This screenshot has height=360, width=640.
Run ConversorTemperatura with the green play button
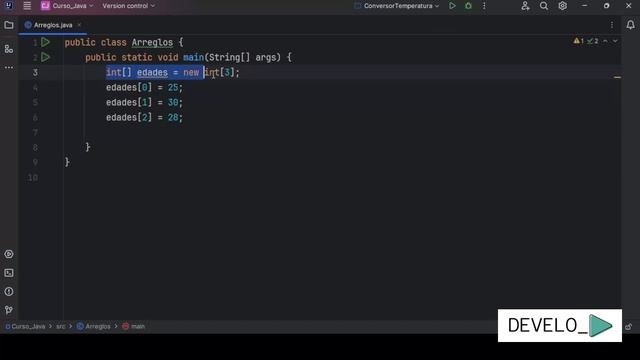point(452,6)
